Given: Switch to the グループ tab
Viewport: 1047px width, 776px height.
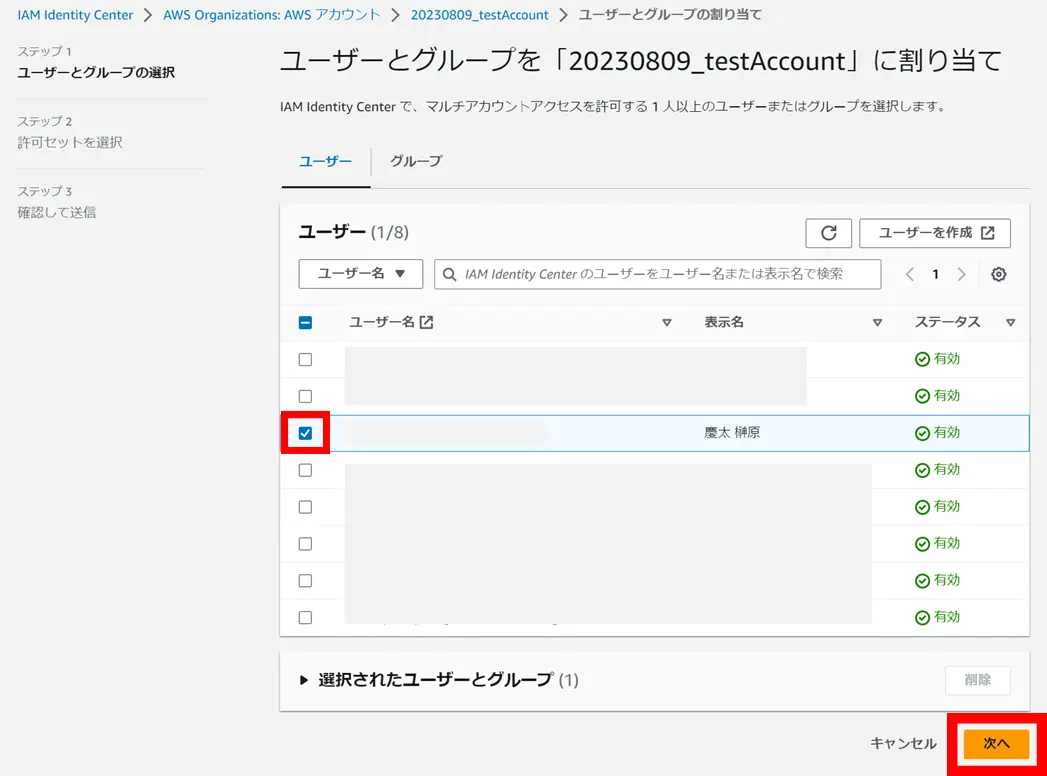Looking at the screenshot, I should pyautogui.click(x=416, y=161).
